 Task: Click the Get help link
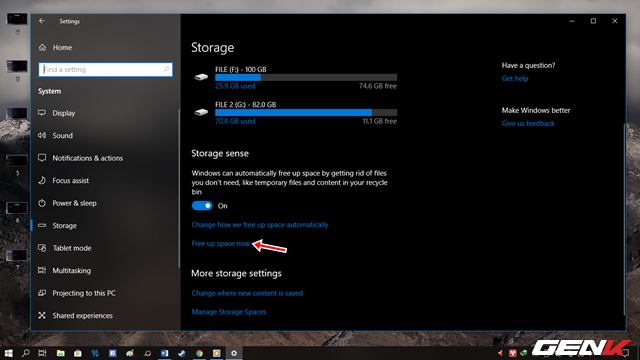coord(515,78)
